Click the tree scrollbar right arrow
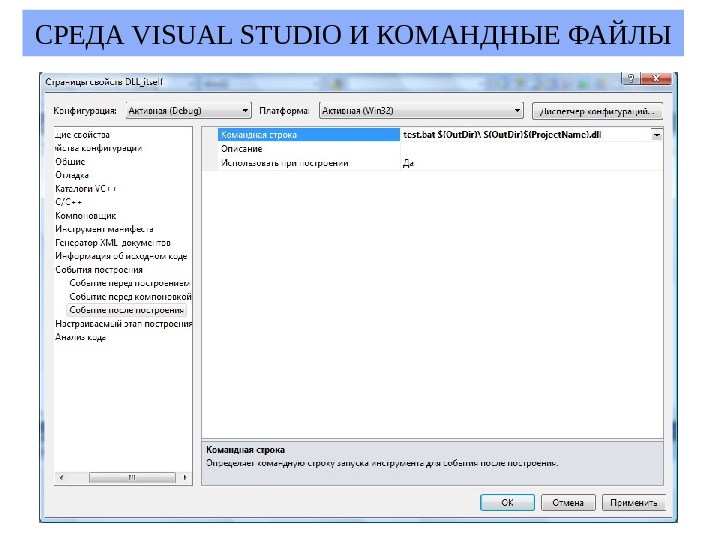This screenshot has width=720, height=540. (185, 478)
